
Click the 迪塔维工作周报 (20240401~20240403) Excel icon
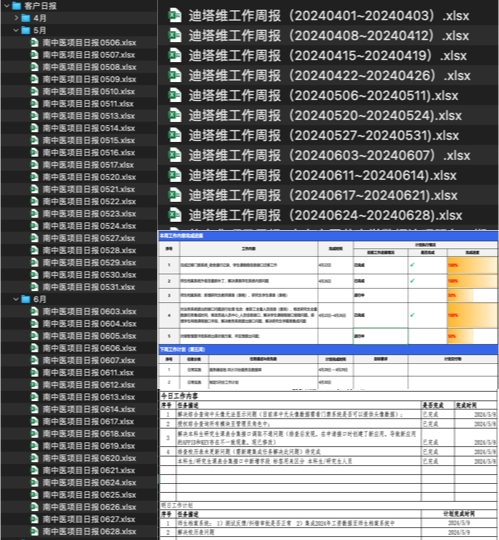coord(175,15)
